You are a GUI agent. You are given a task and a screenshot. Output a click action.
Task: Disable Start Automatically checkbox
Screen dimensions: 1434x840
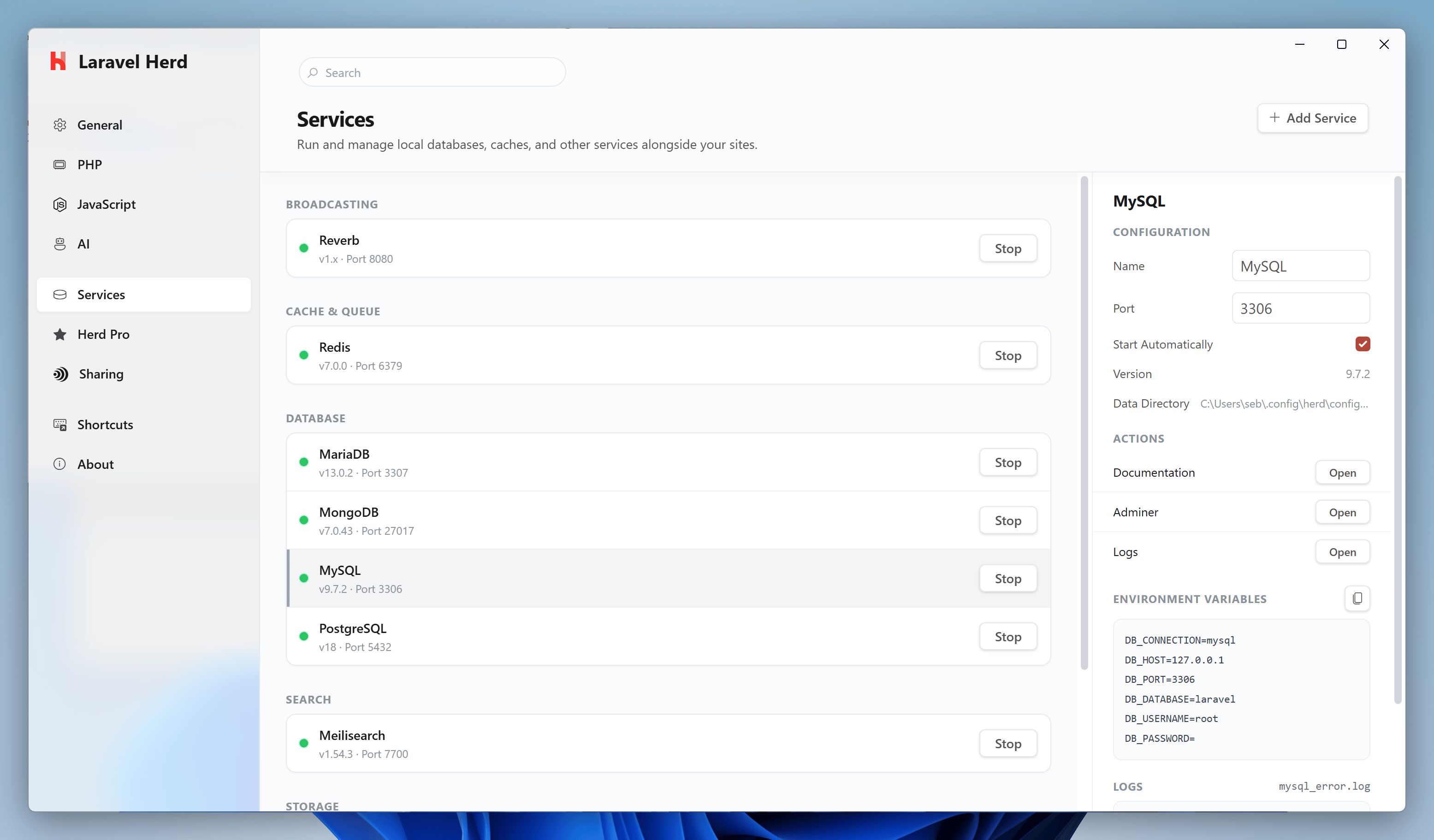click(x=1362, y=344)
